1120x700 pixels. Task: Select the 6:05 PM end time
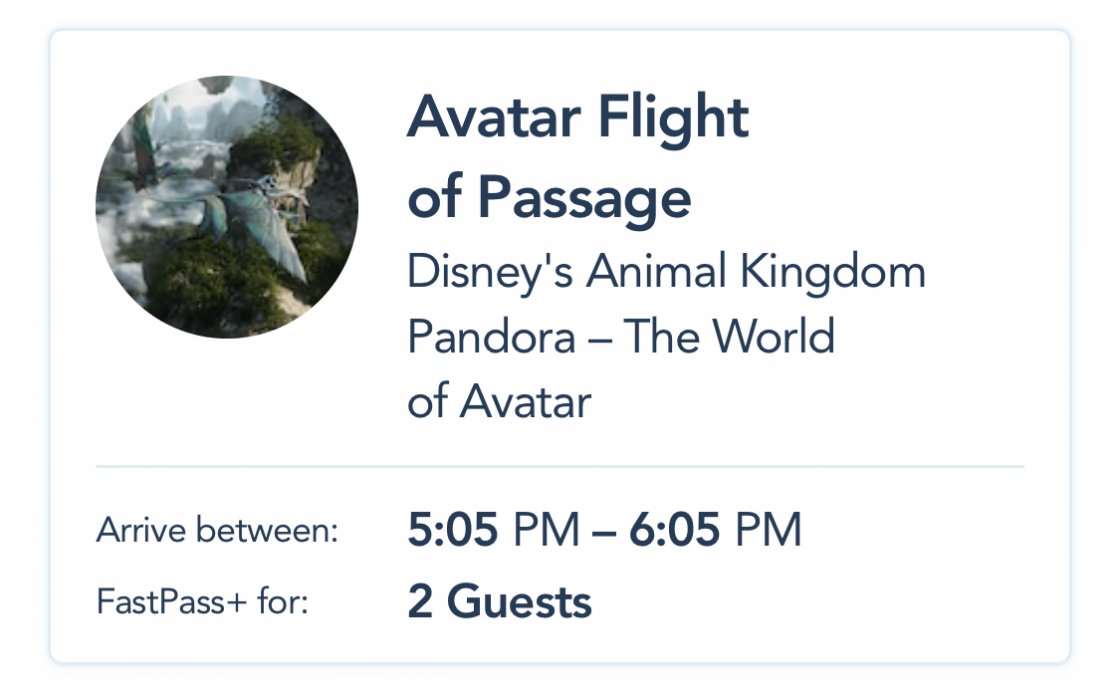pyautogui.click(x=715, y=530)
